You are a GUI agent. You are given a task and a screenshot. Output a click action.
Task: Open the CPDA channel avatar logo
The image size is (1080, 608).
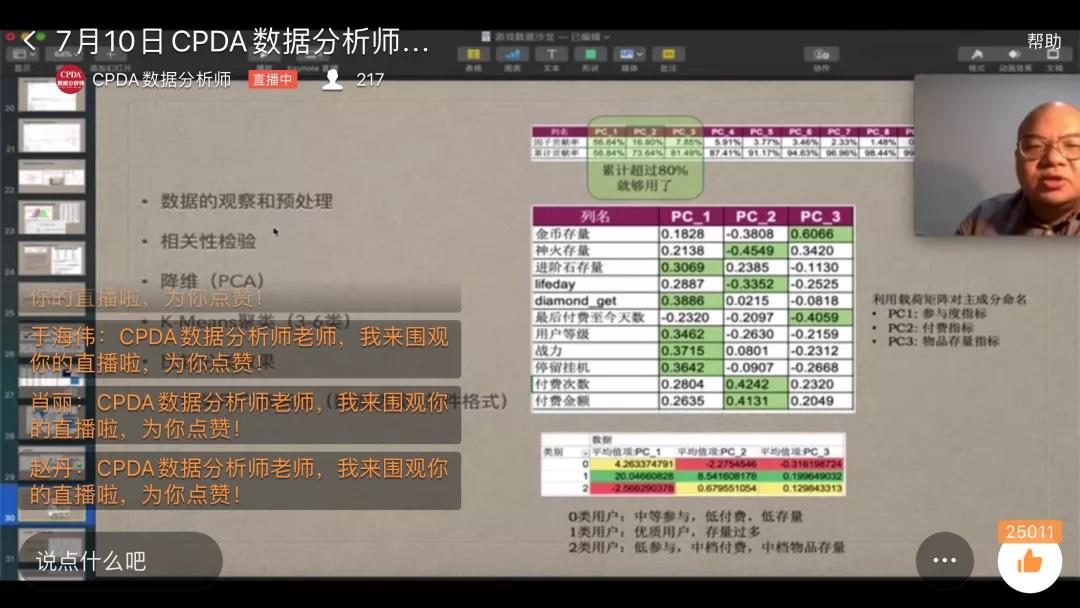(x=70, y=79)
